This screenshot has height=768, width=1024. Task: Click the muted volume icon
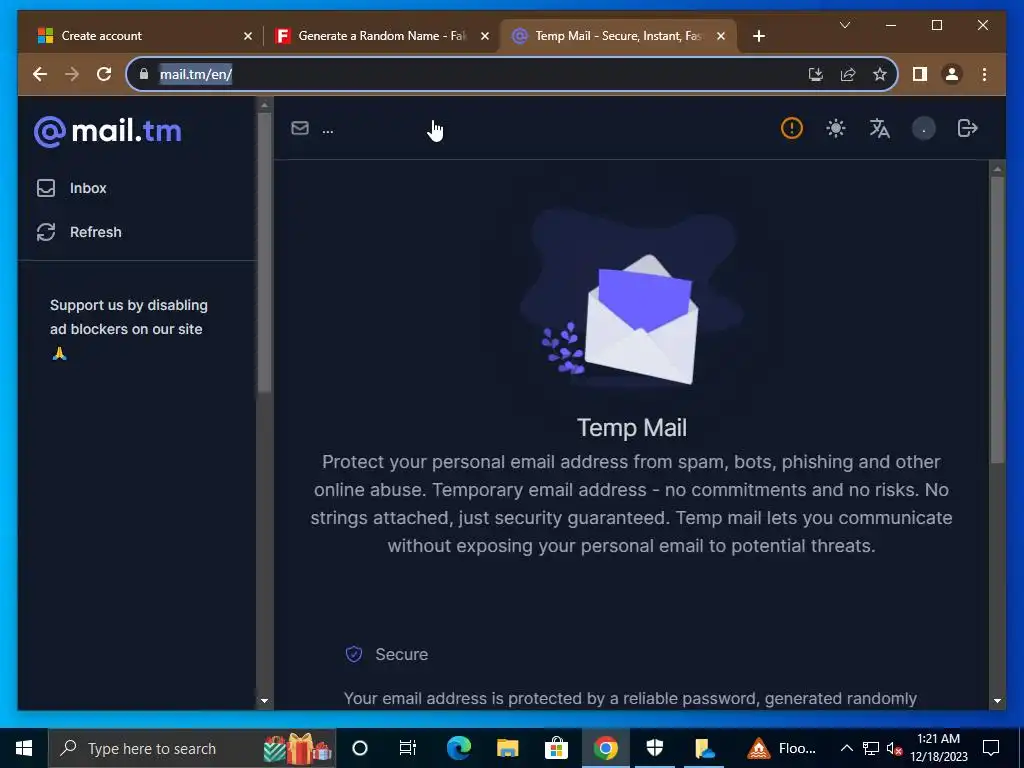[894, 748]
